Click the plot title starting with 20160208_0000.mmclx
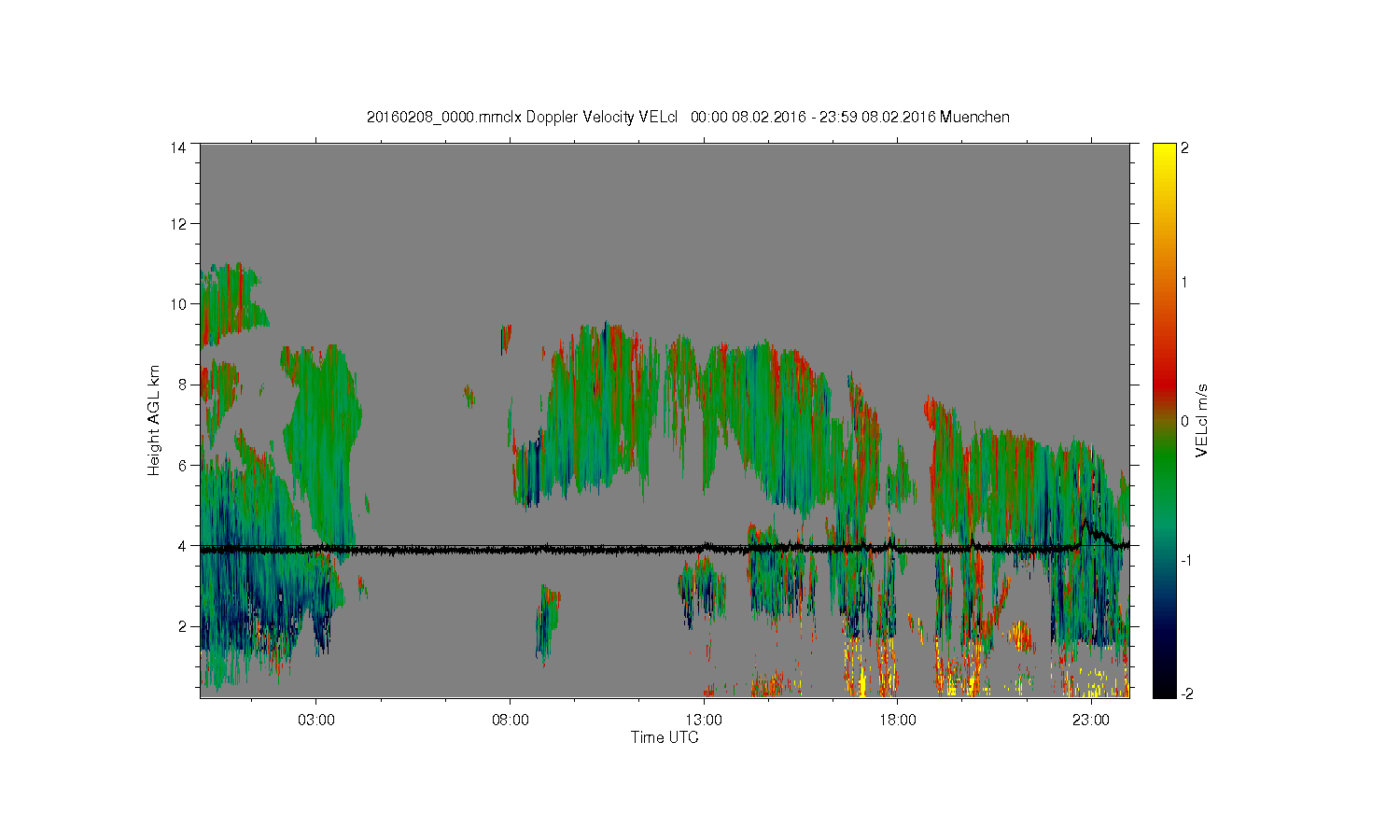This screenshot has height=840, width=1400. [688, 117]
